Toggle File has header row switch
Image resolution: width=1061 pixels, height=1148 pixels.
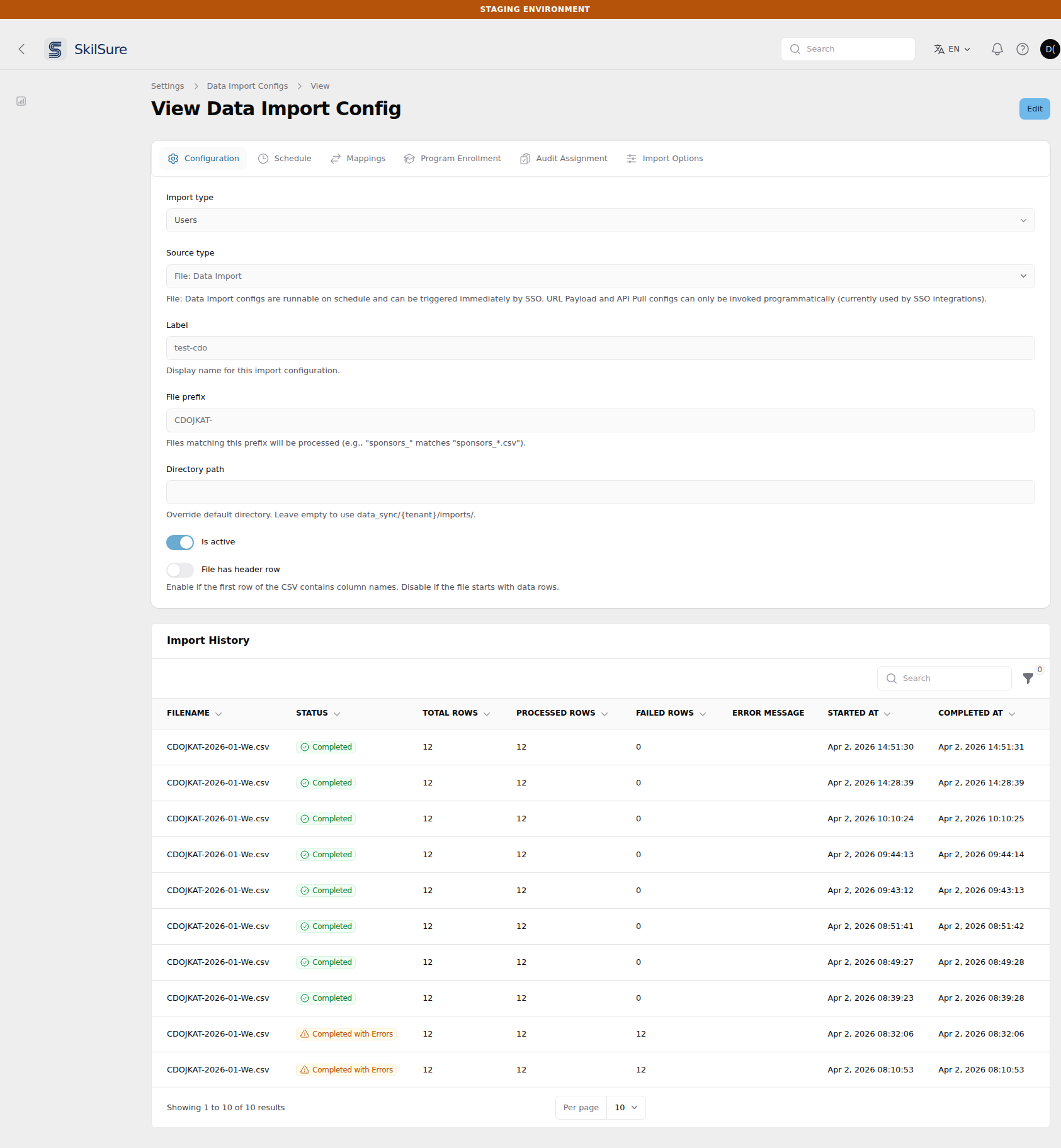tap(180, 570)
